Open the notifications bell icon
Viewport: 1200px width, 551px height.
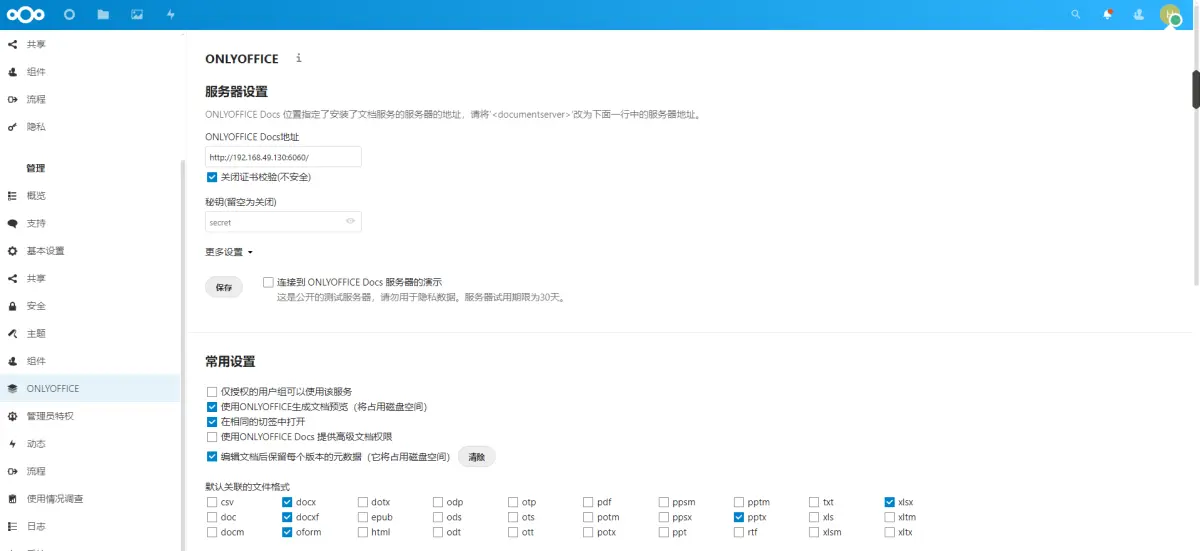point(1107,15)
